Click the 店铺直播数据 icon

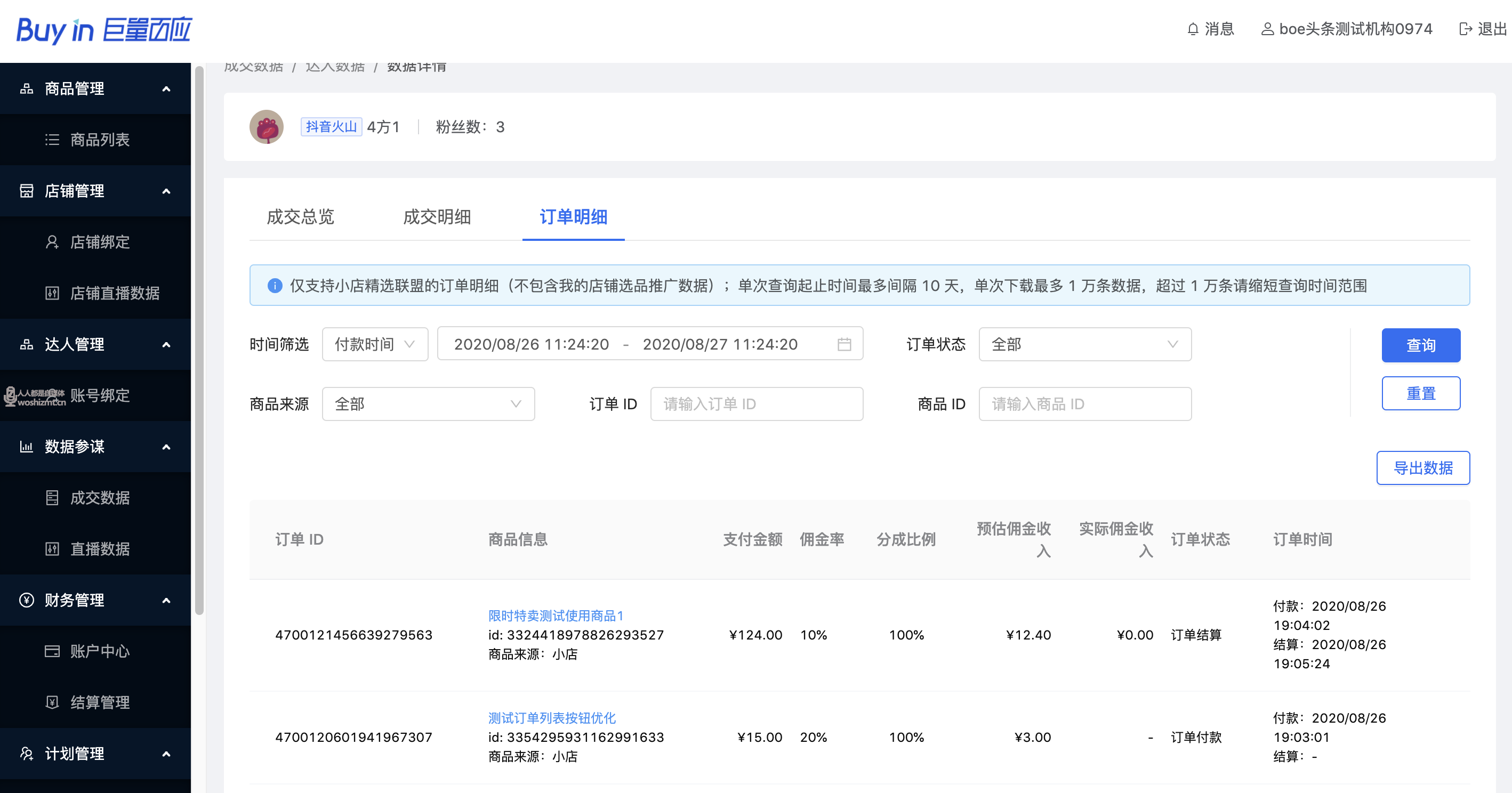coord(52,293)
